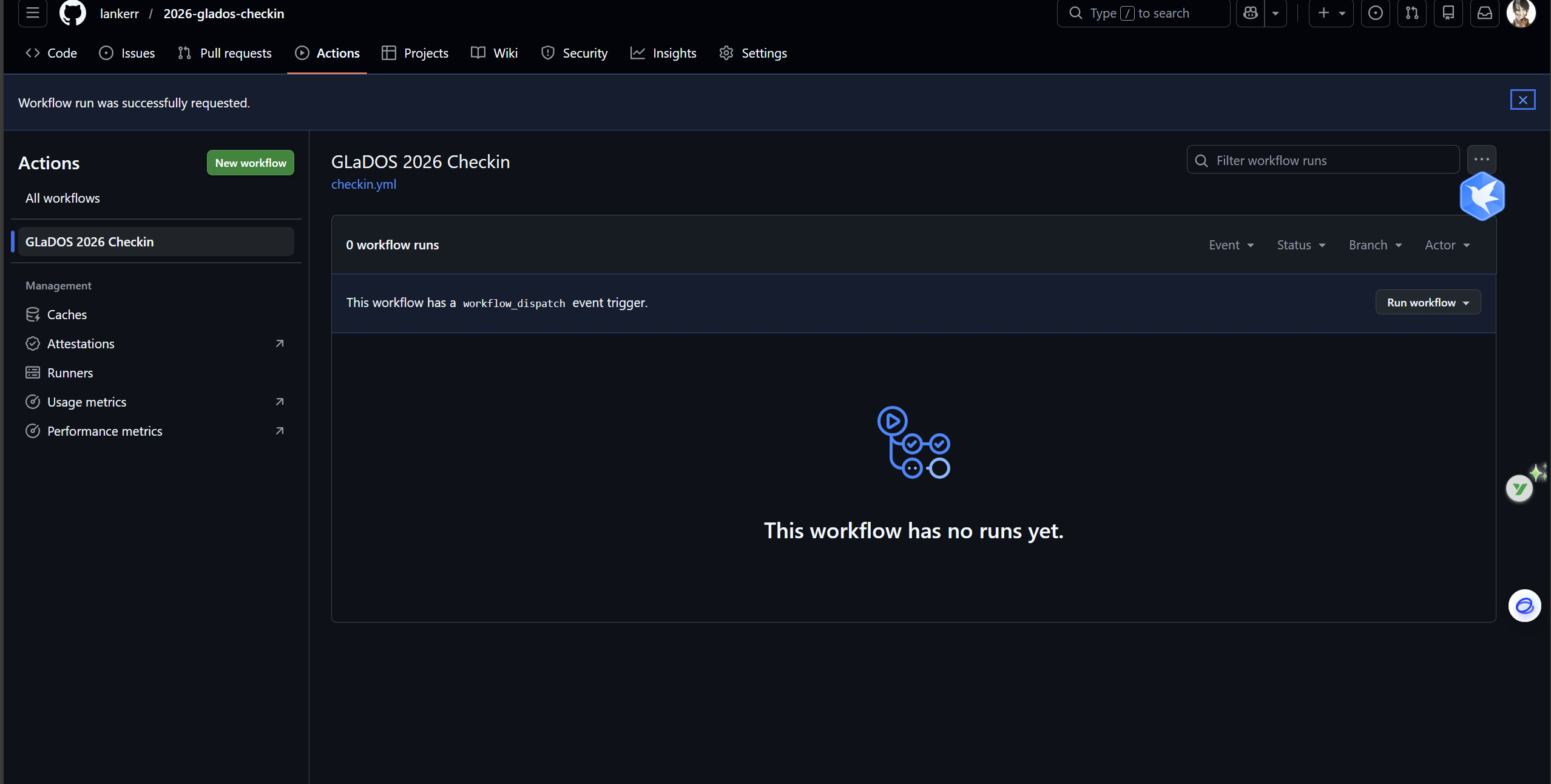Open the notifications inbox
Screen dimensions: 1551x784
pos(1485,13)
